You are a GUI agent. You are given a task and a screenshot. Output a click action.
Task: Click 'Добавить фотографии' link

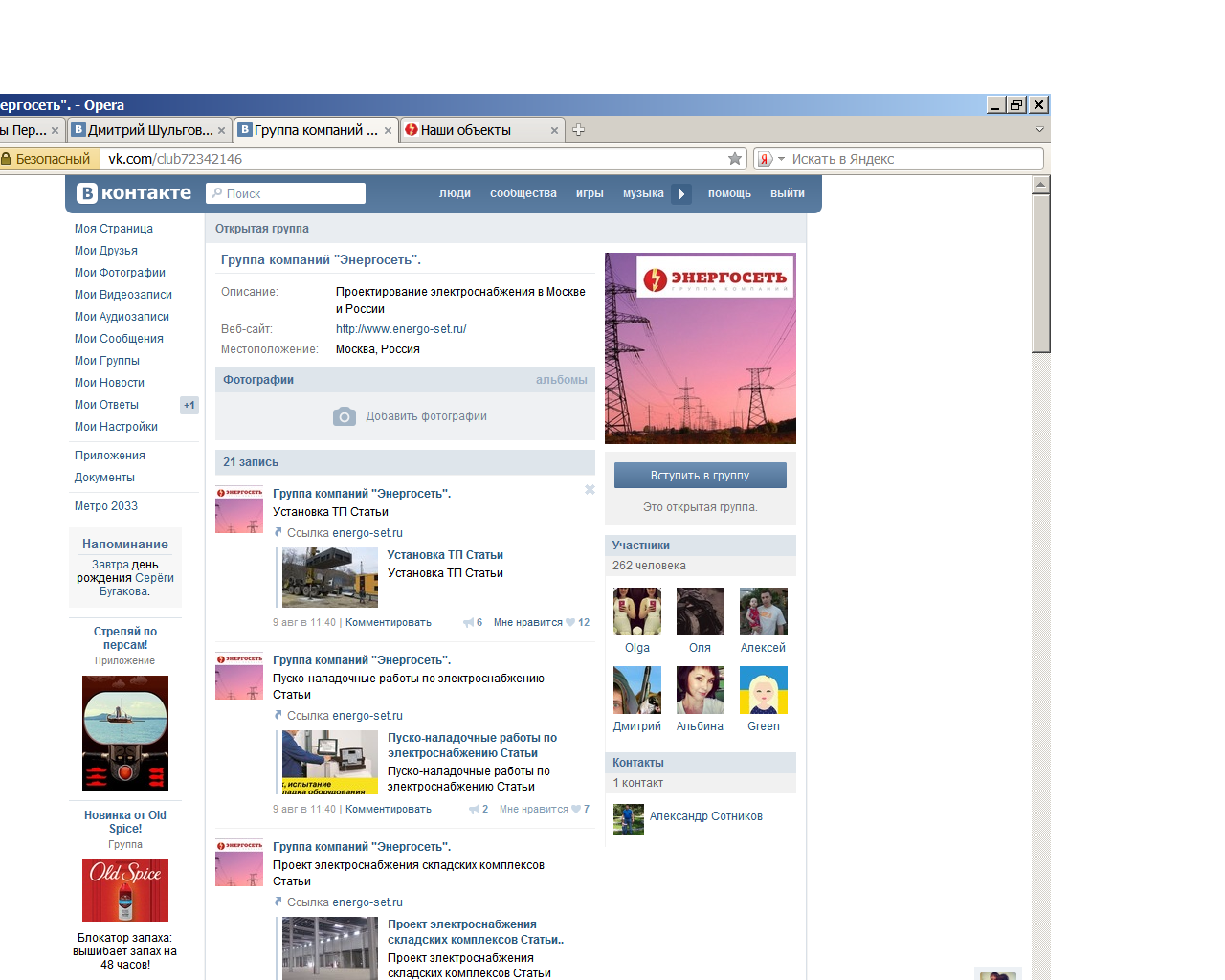click(x=426, y=416)
